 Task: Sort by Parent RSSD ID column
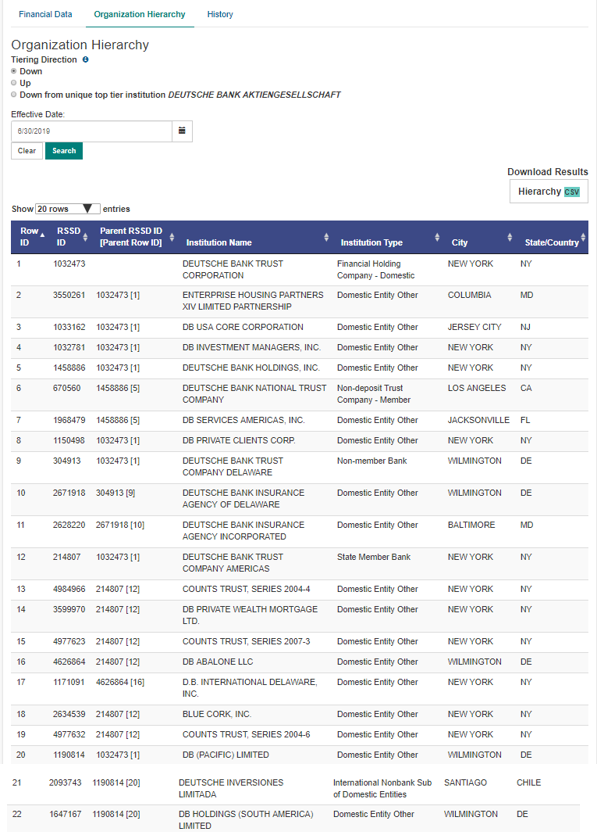[x=136, y=237]
